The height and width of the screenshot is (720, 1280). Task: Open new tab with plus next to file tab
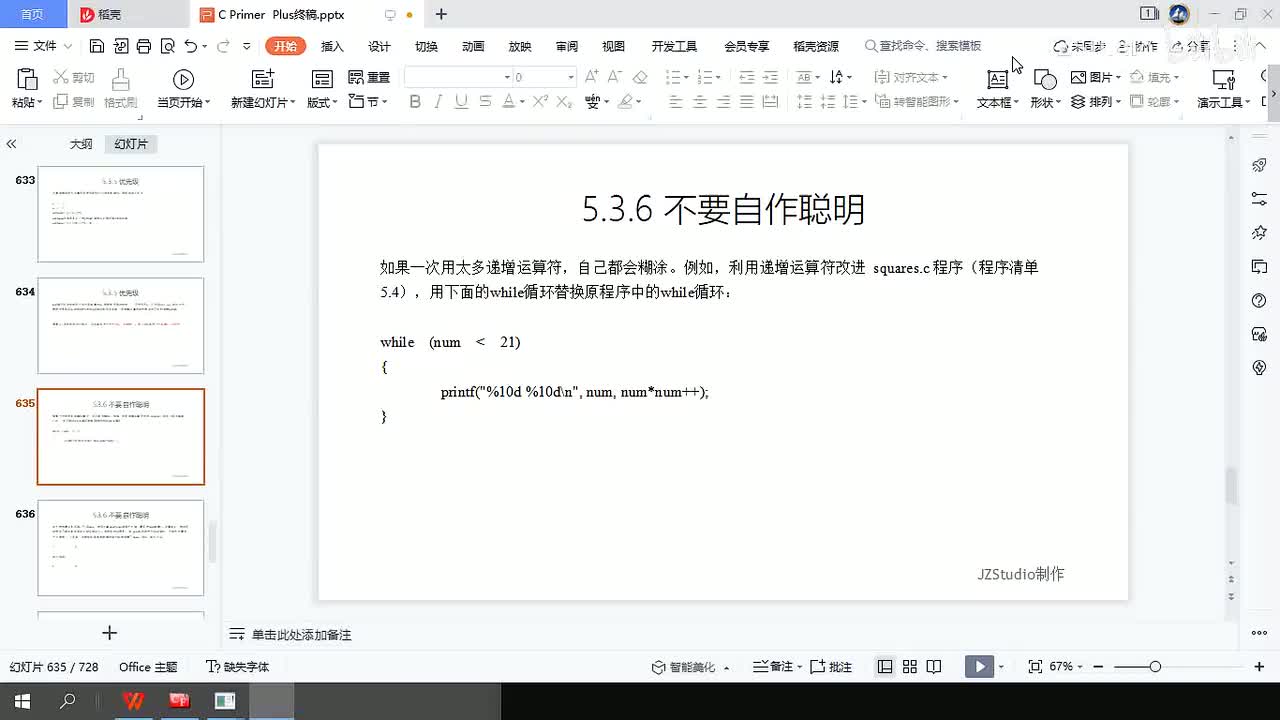pos(441,14)
